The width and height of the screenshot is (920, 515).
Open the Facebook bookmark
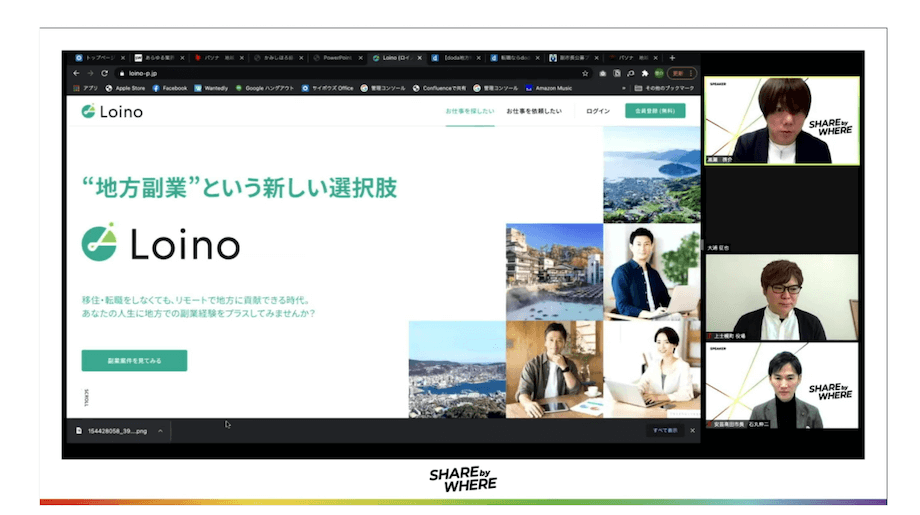(170, 88)
